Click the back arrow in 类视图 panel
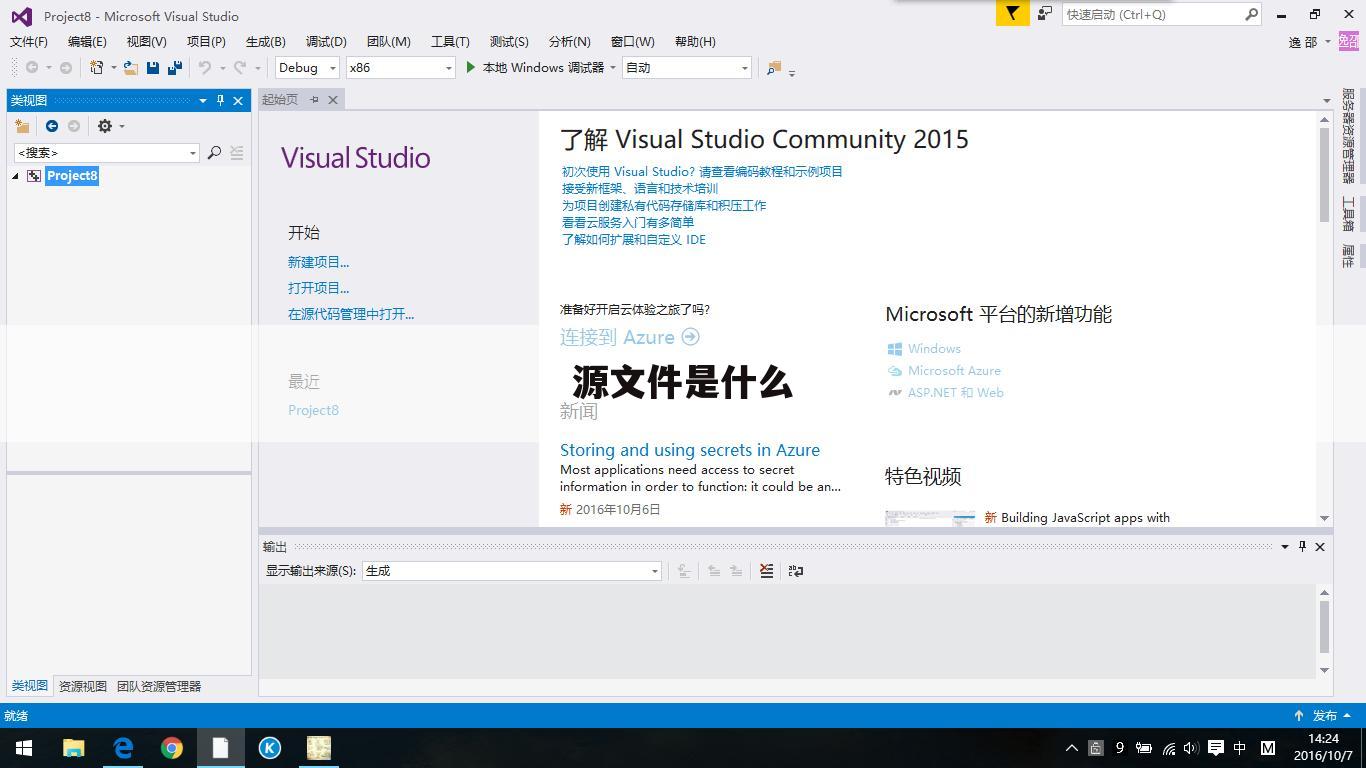This screenshot has height=768, width=1366. point(52,126)
